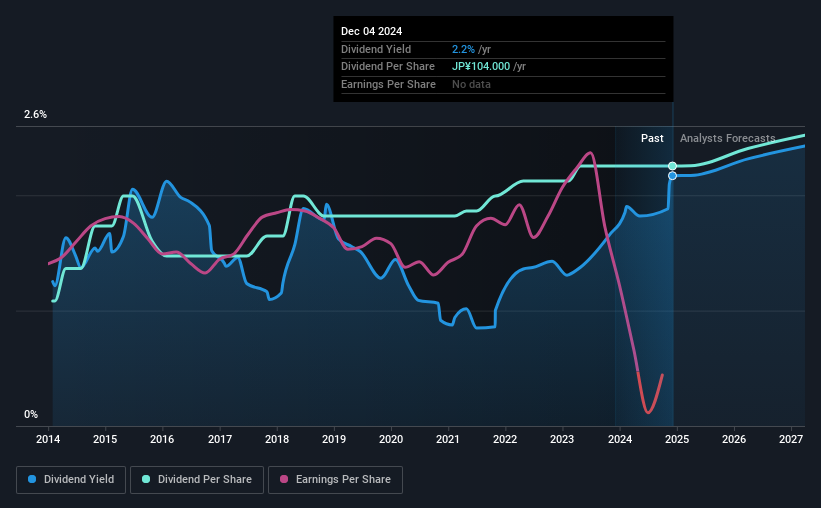Click the 0% y-axis label
Image resolution: width=821 pixels, height=508 pixels.
(x=31, y=415)
